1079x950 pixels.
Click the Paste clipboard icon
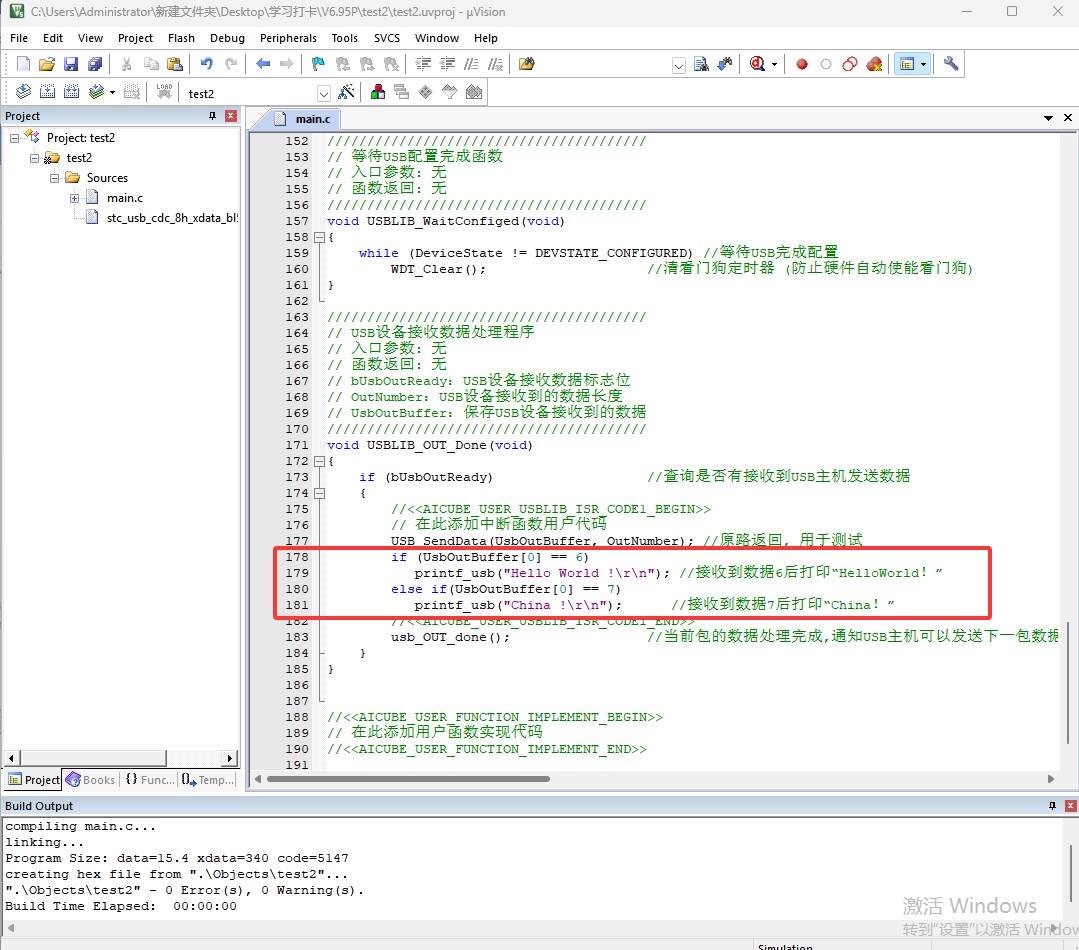(175, 64)
